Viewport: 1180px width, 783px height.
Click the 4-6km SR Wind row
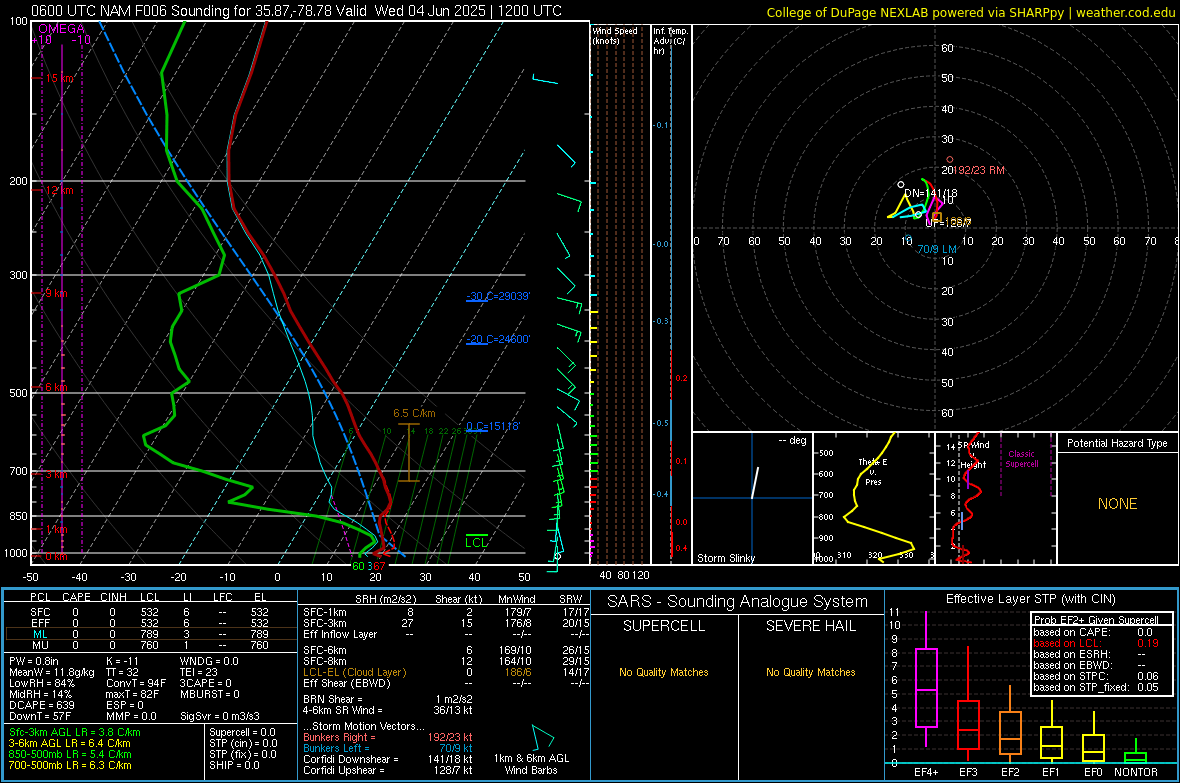(388, 710)
